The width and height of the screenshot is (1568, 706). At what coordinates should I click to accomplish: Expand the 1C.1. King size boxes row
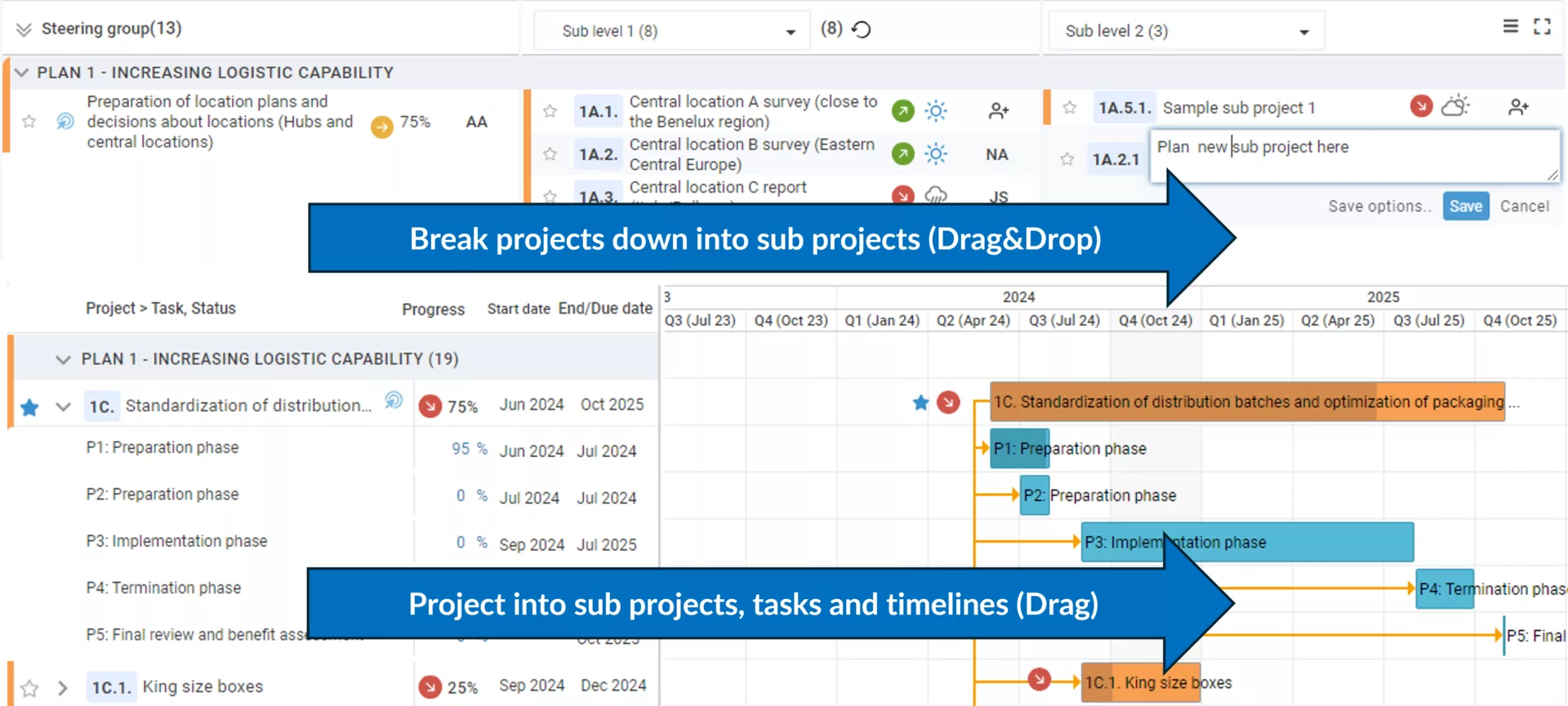(x=63, y=688)
